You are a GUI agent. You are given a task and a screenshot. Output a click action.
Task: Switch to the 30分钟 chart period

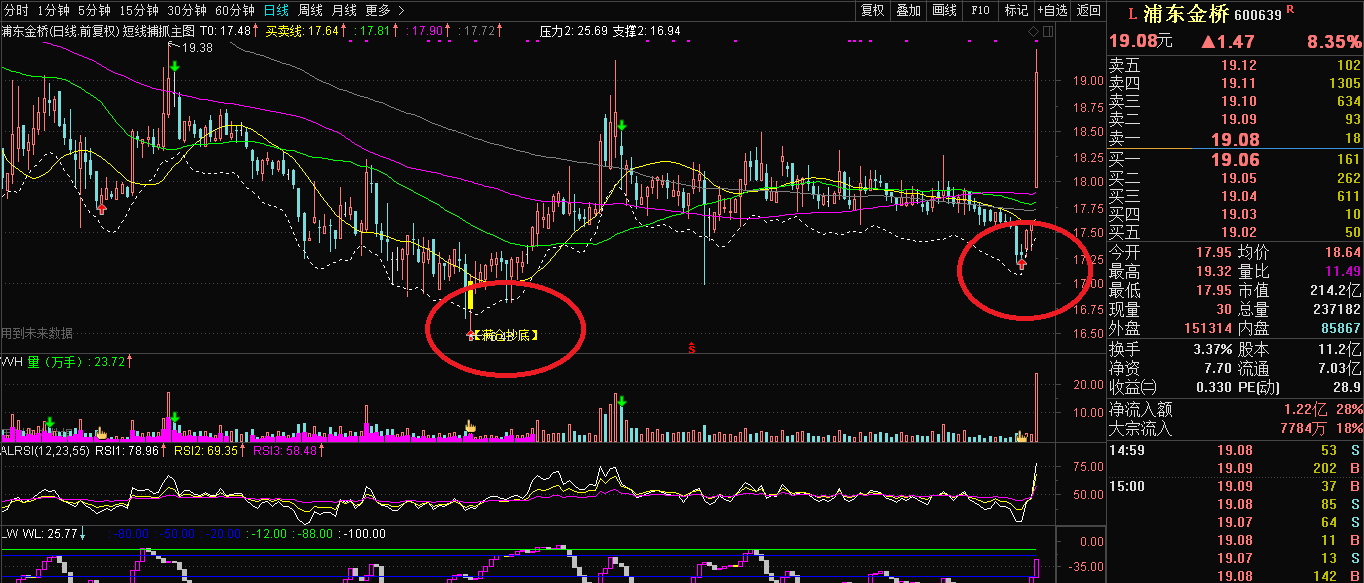pos(187,11)
